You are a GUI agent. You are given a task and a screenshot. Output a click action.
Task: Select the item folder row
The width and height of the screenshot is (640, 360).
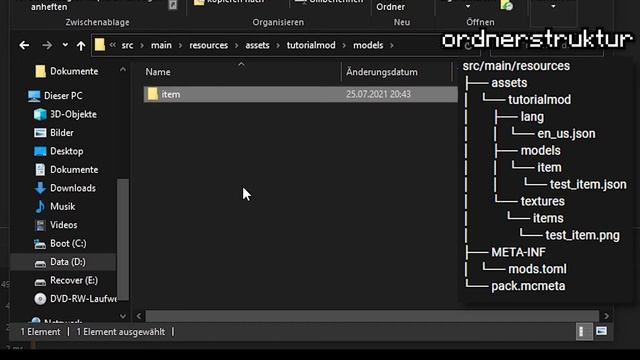300,94
